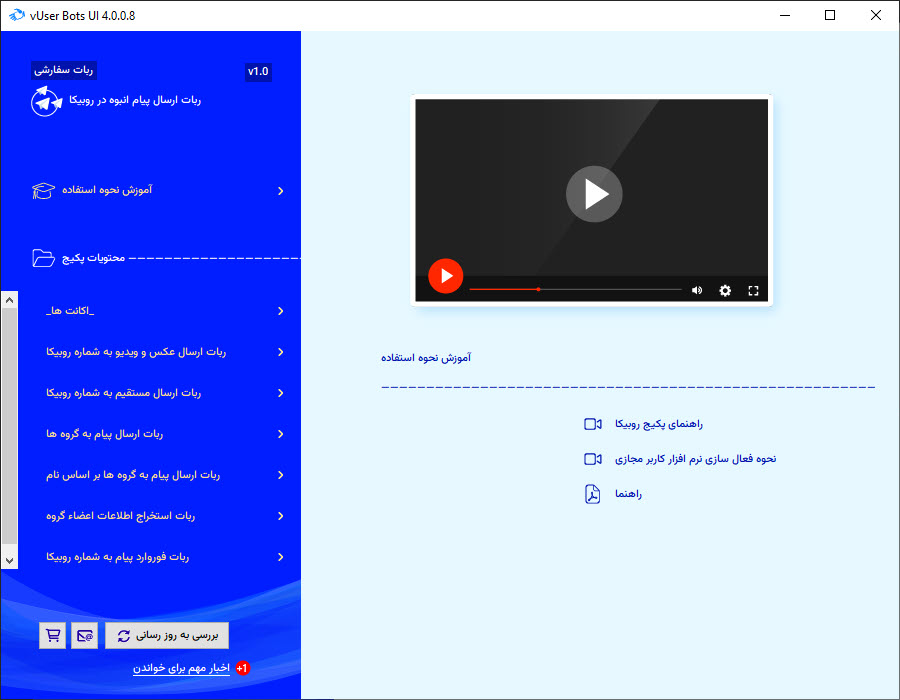Click the graduation cap icon beside آموزش نحوه استفاده
The height and width of the screenshot is (700, 900).
pos(43,190)
